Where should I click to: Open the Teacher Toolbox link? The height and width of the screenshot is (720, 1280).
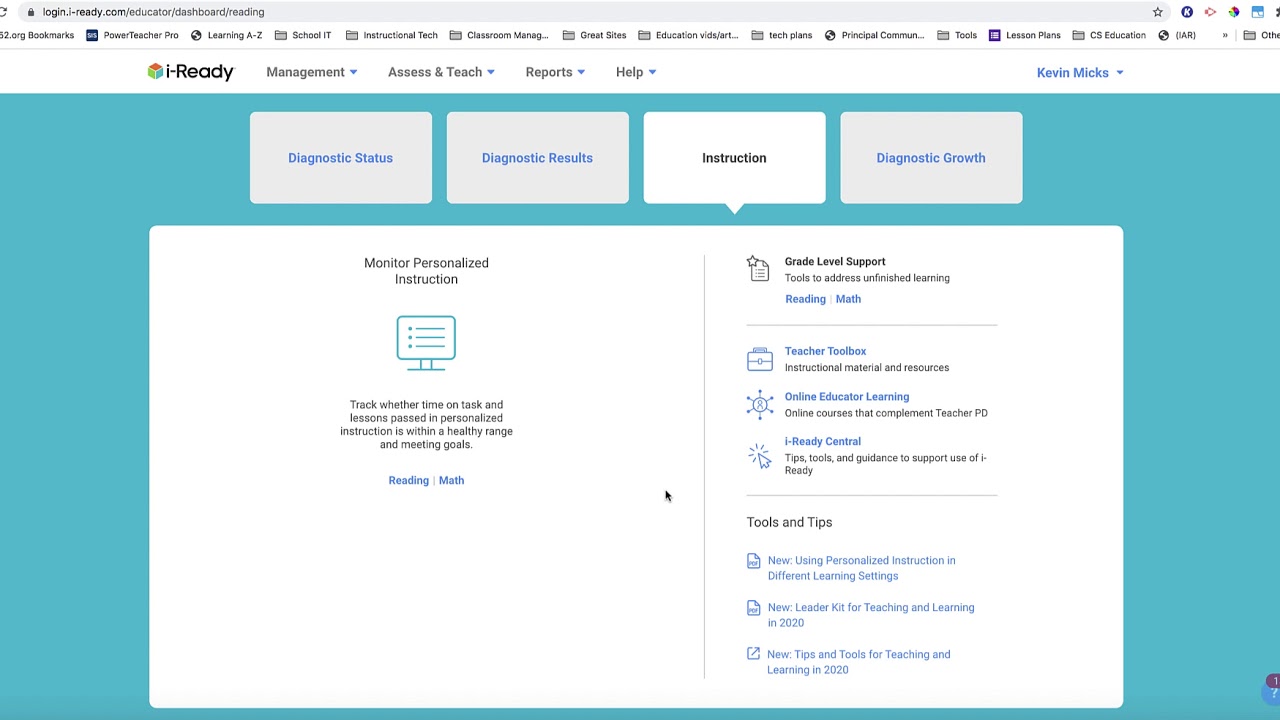825,351
